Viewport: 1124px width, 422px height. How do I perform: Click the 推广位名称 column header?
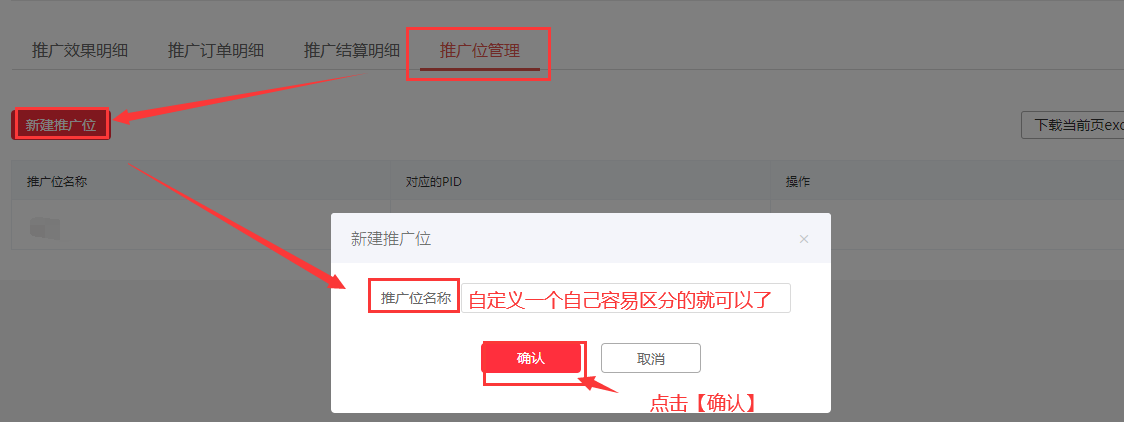tap(57, 181)
